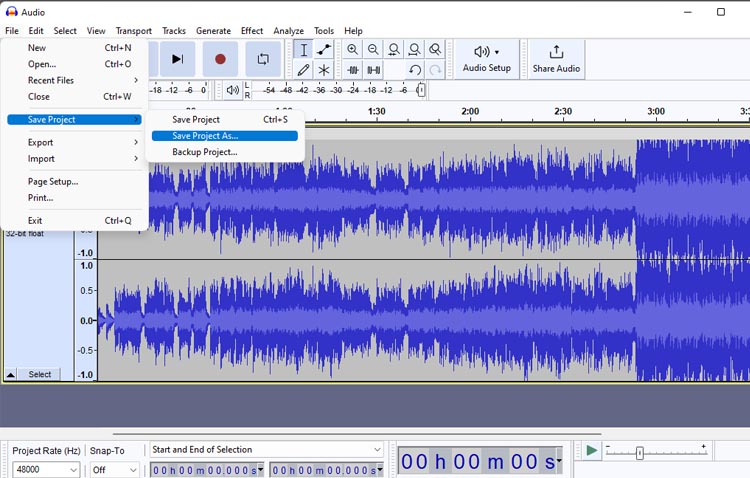Open the Snap-To Off dropdown
750x478 pixels.
tap(115, 469)
